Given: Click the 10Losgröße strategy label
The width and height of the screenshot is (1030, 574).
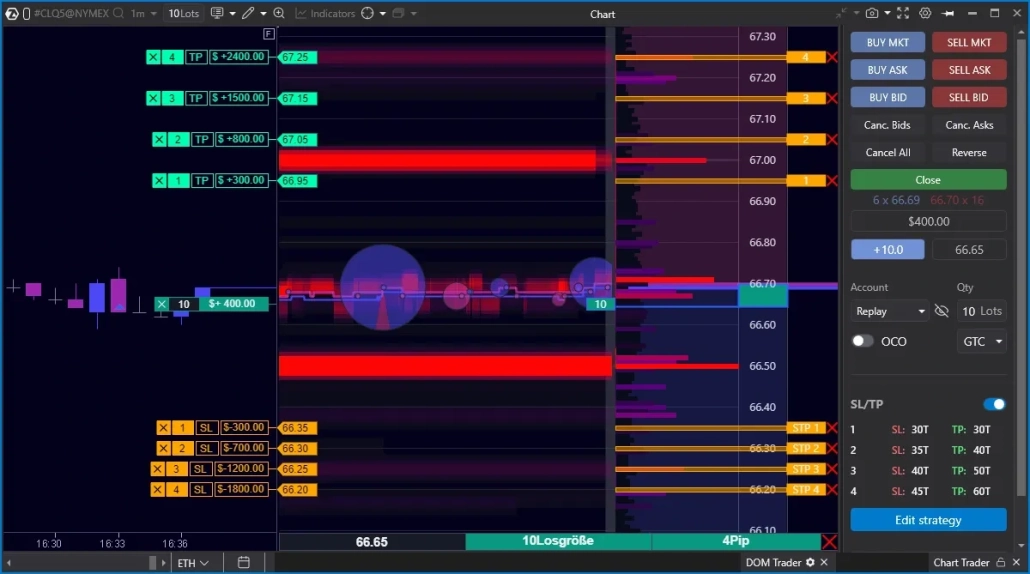Looking at the screenshot, I should pos(558,541).
